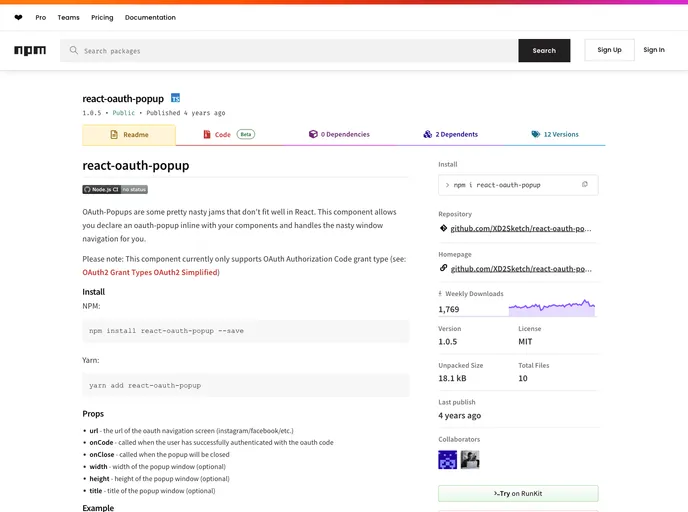Click the onClose prop list item

coord(159,455)
